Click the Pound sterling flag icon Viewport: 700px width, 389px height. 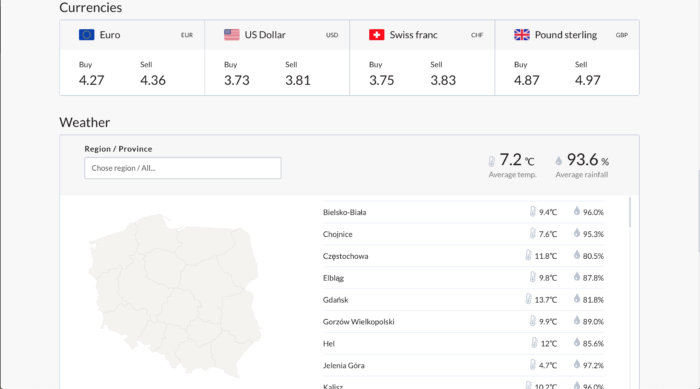[x=522, y=35]
